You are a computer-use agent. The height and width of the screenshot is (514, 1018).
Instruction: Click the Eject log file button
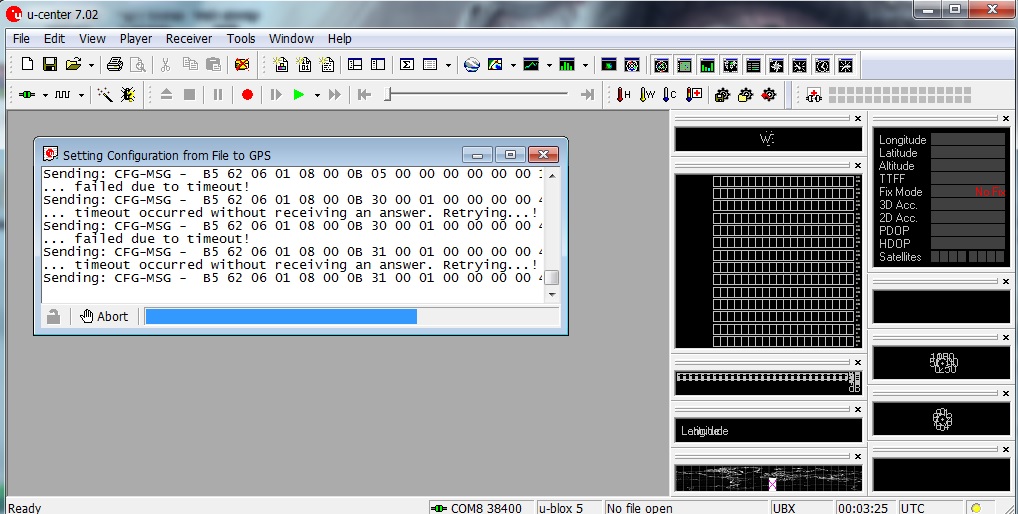(166, 95)
